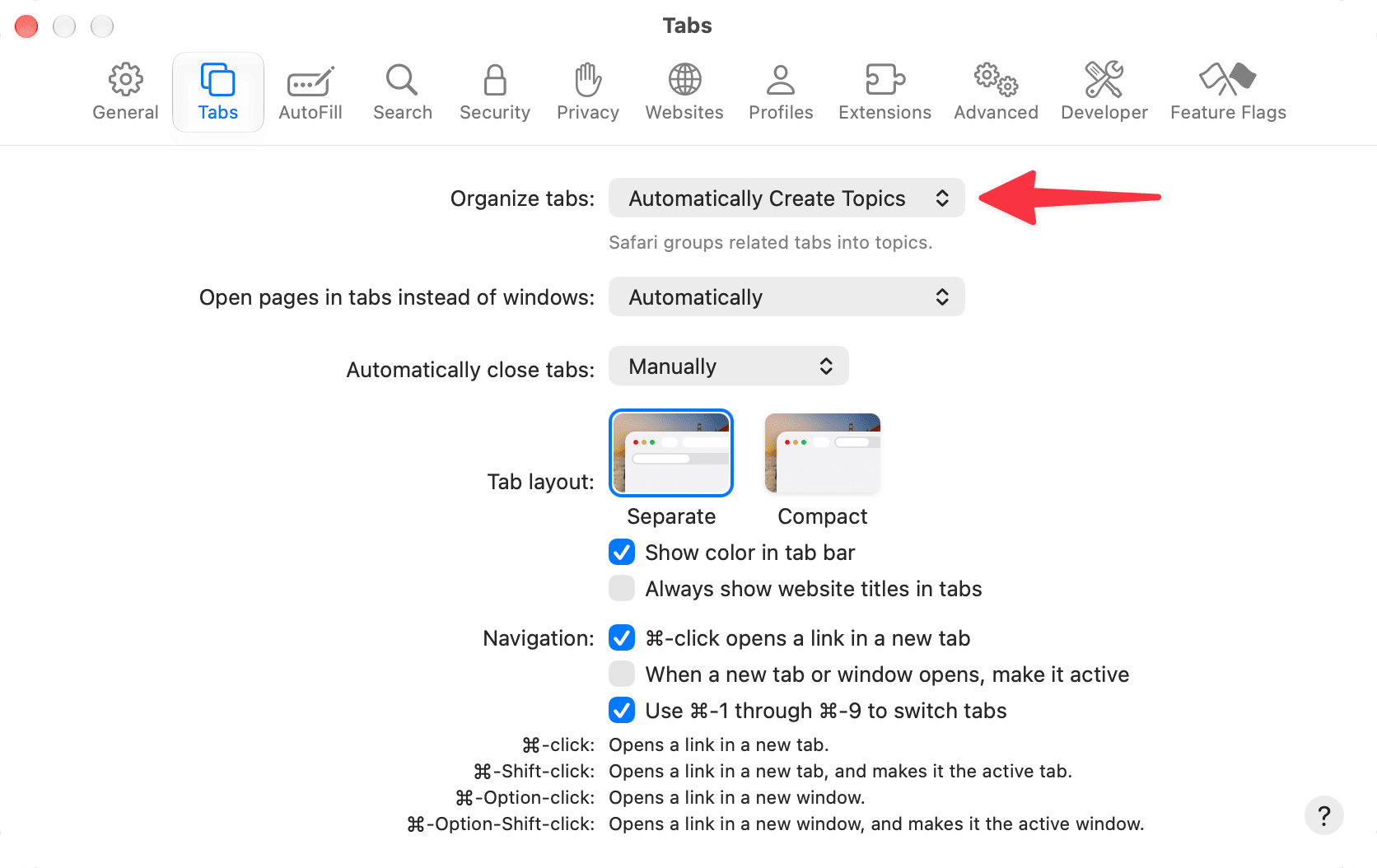Click the 'Compact' layout caption
Viewport: 1377px width, 868px height.
point(823,516)
